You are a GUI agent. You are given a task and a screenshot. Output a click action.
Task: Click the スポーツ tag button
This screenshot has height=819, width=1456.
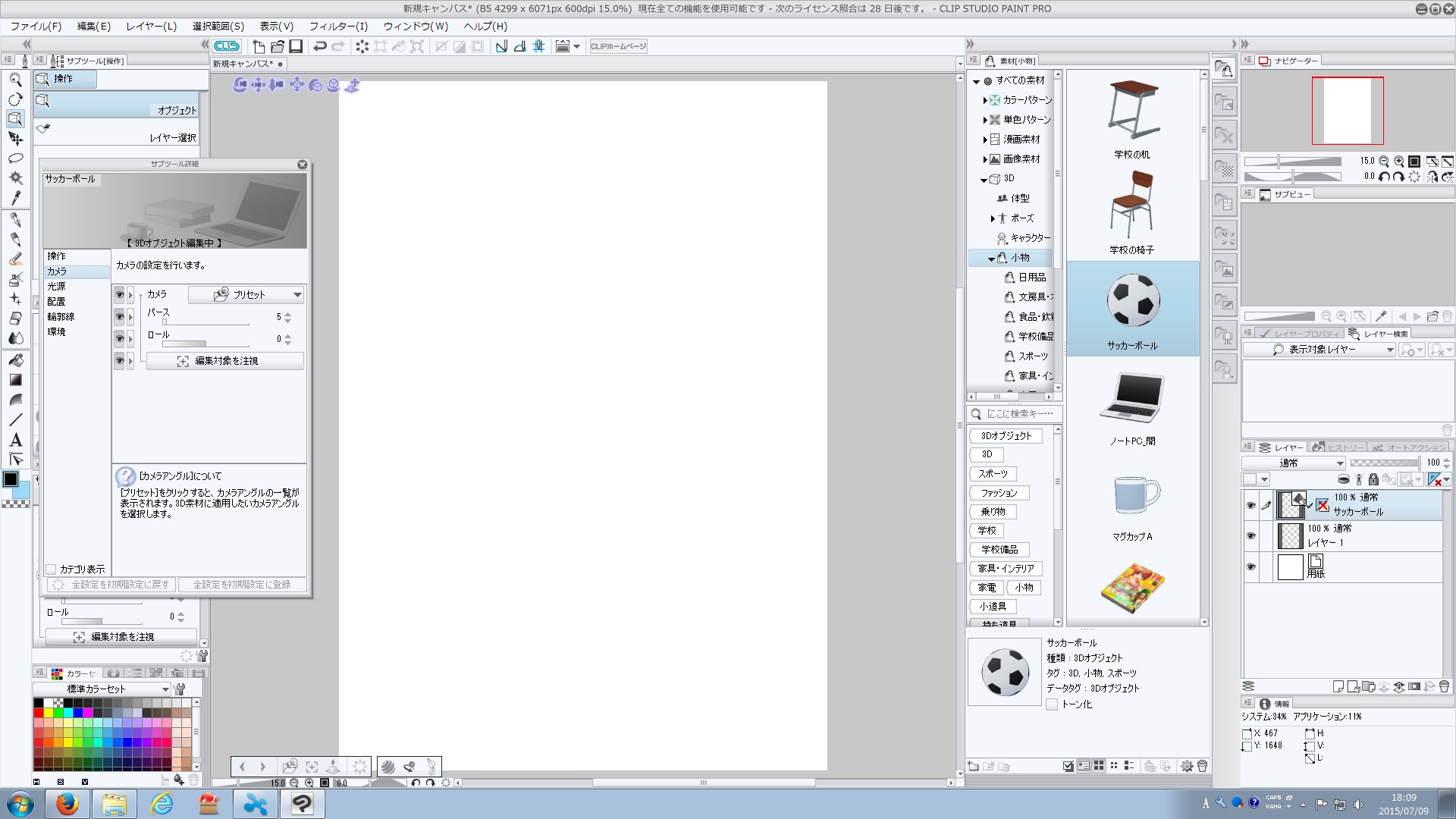point(993,474)
